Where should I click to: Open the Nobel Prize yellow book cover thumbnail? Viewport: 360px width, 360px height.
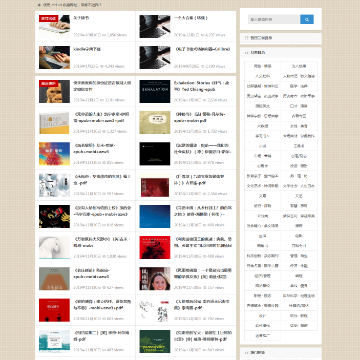coord(54,123)
